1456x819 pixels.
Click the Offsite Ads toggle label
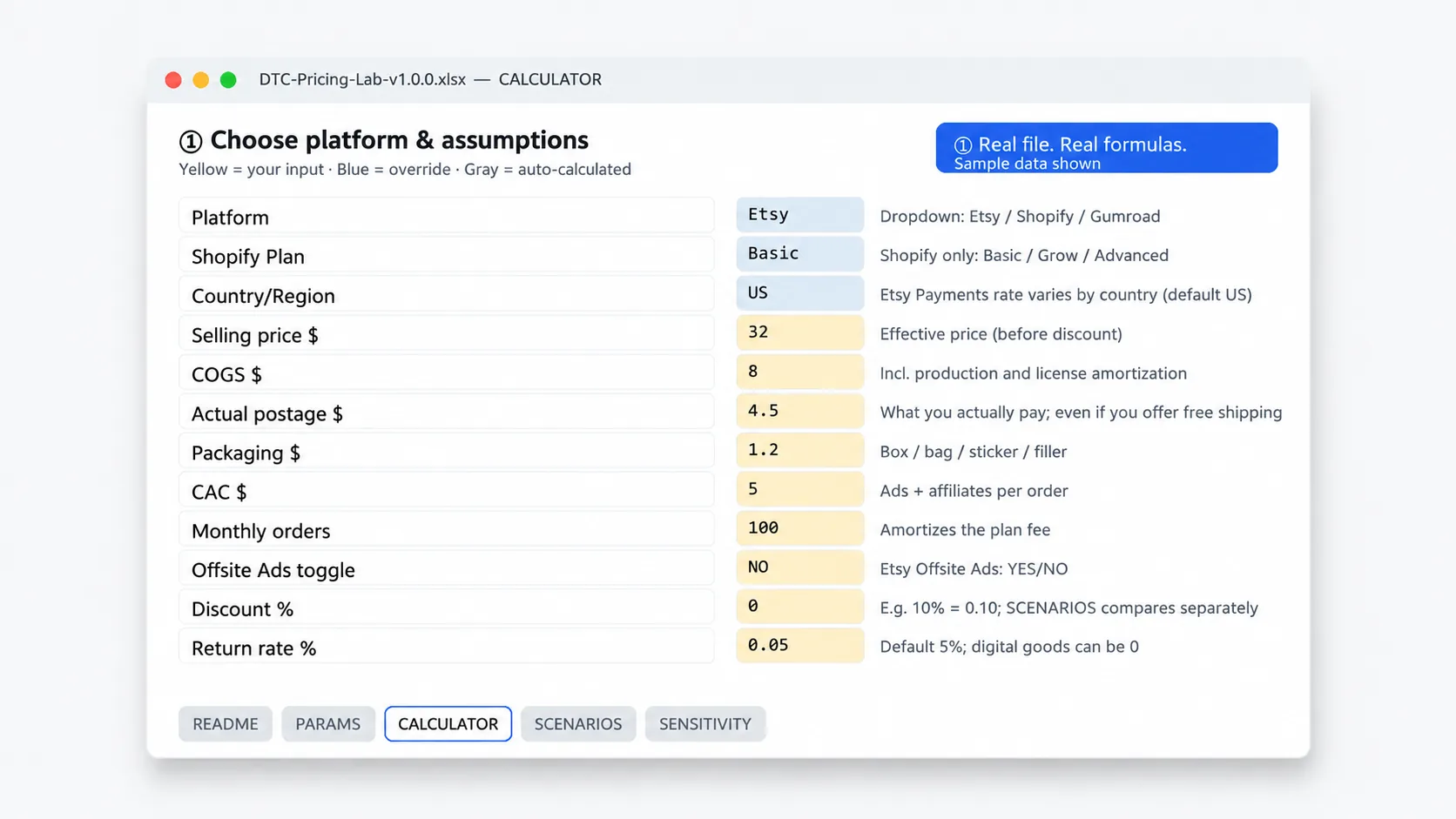[x=273, y=570]
